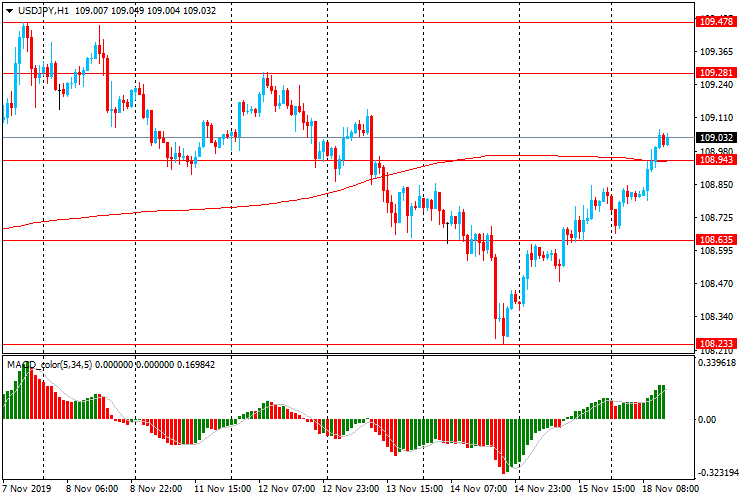The height and width of the screenshot is (500, 740).
Task: Click the 109.240 price scale value
Action: 715,86
